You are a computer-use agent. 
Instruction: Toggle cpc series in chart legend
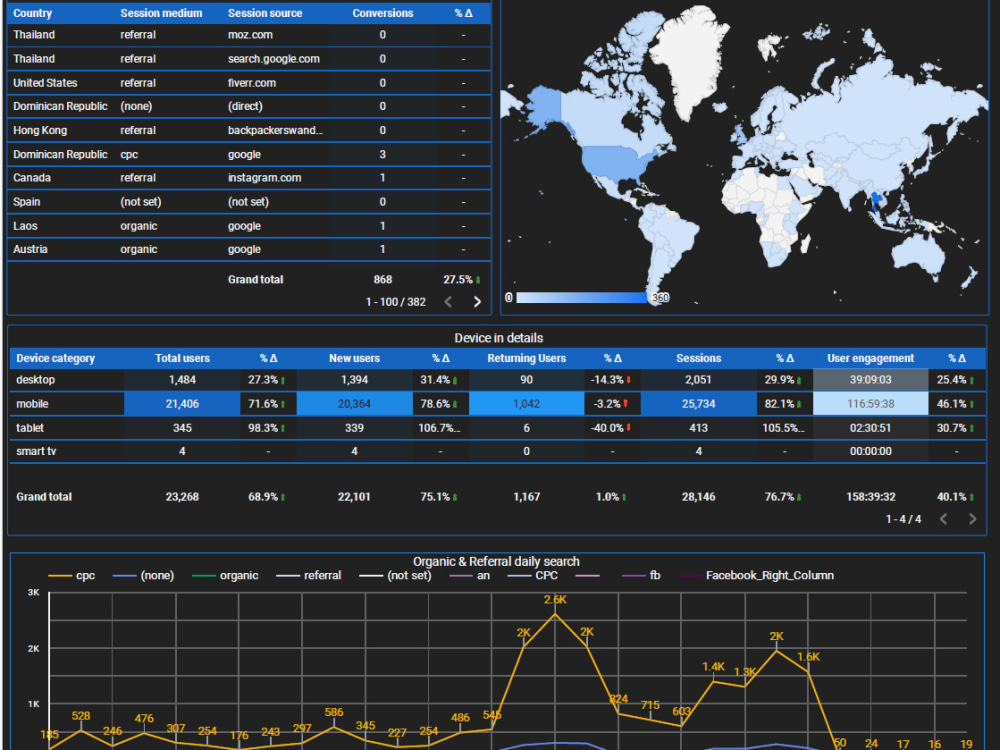click(x=71, y=576)
